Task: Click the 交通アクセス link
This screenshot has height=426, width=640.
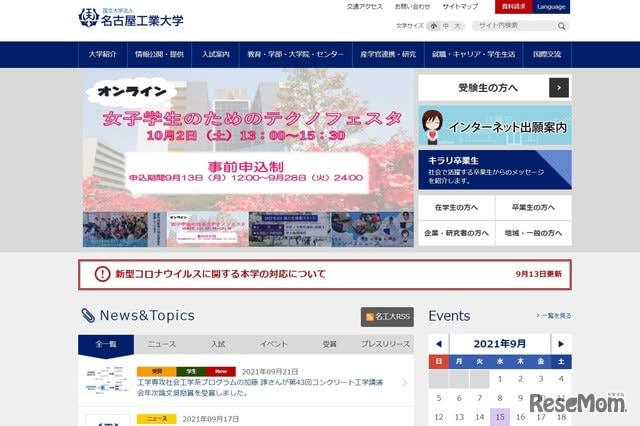Action: coord(364,7)
